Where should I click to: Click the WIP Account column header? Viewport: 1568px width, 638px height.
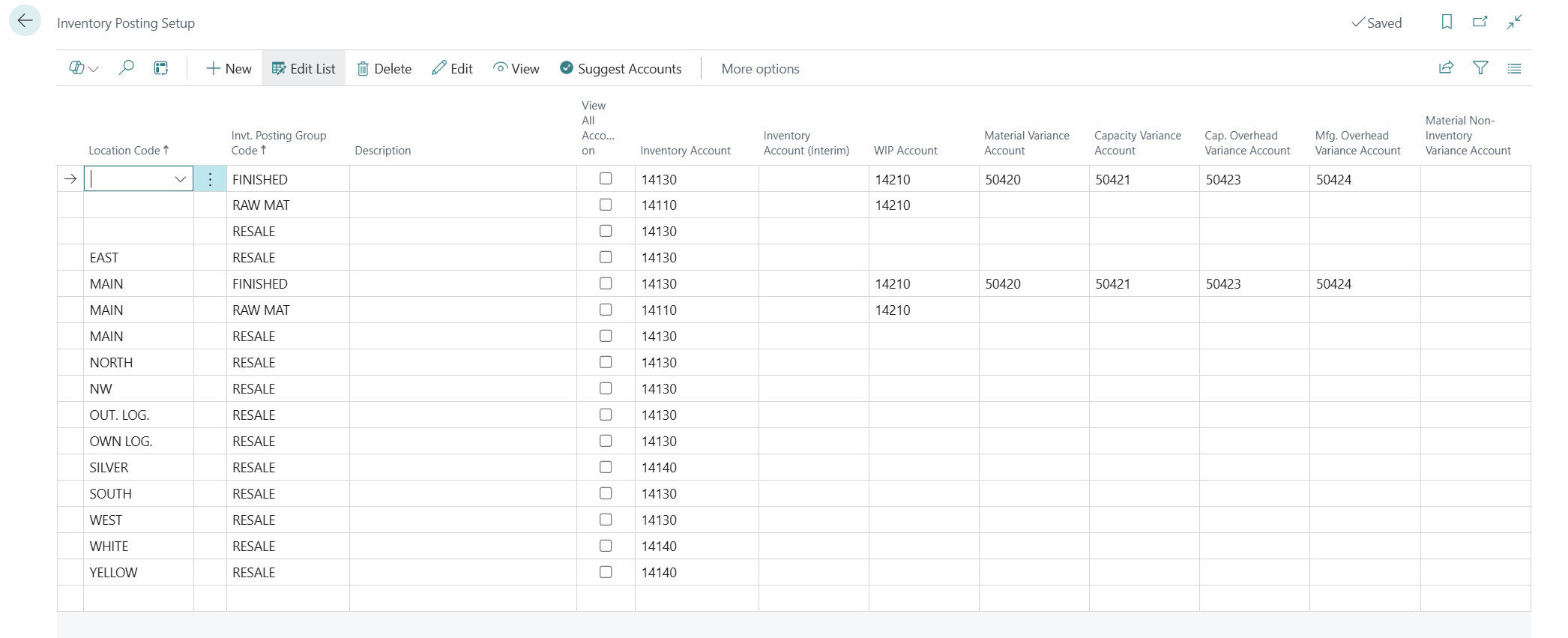[905, 150]
